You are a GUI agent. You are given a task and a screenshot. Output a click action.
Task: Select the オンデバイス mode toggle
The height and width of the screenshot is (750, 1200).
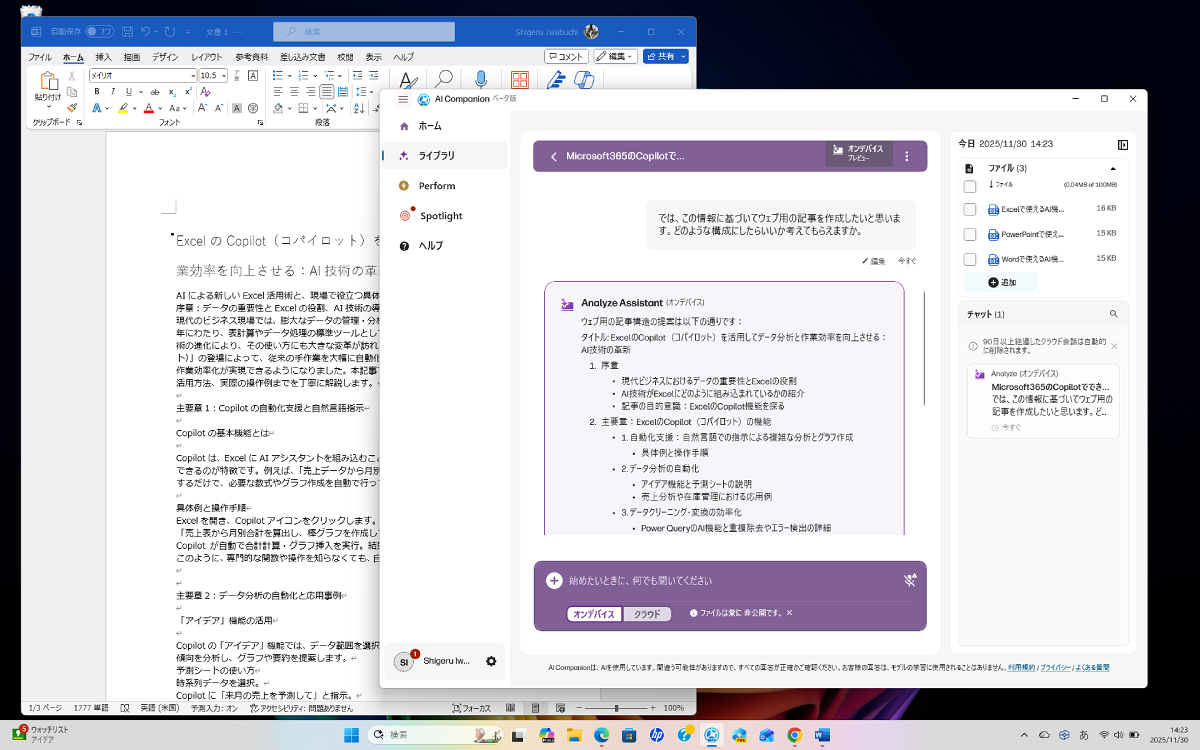tap(593, 614)
